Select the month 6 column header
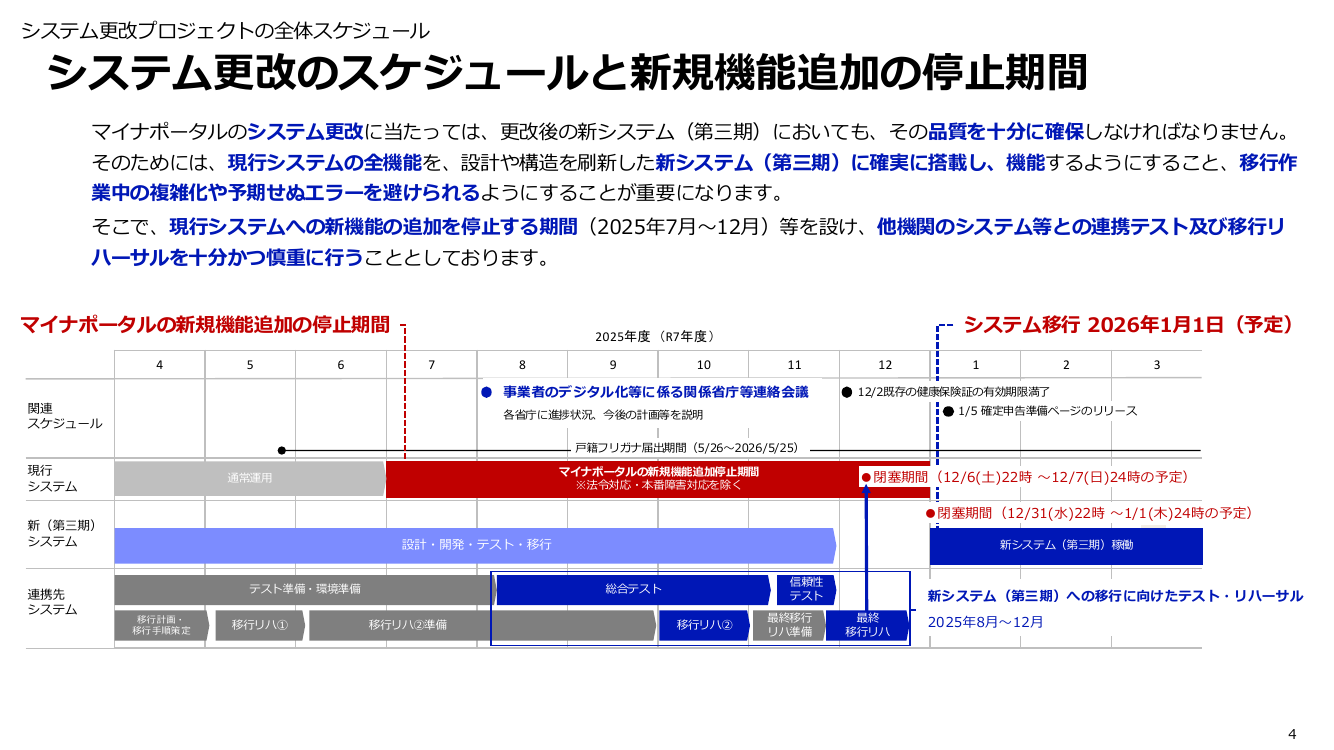Image resolution: width=1334 pixels, height=750 pixels. click(x=341, y=365)
